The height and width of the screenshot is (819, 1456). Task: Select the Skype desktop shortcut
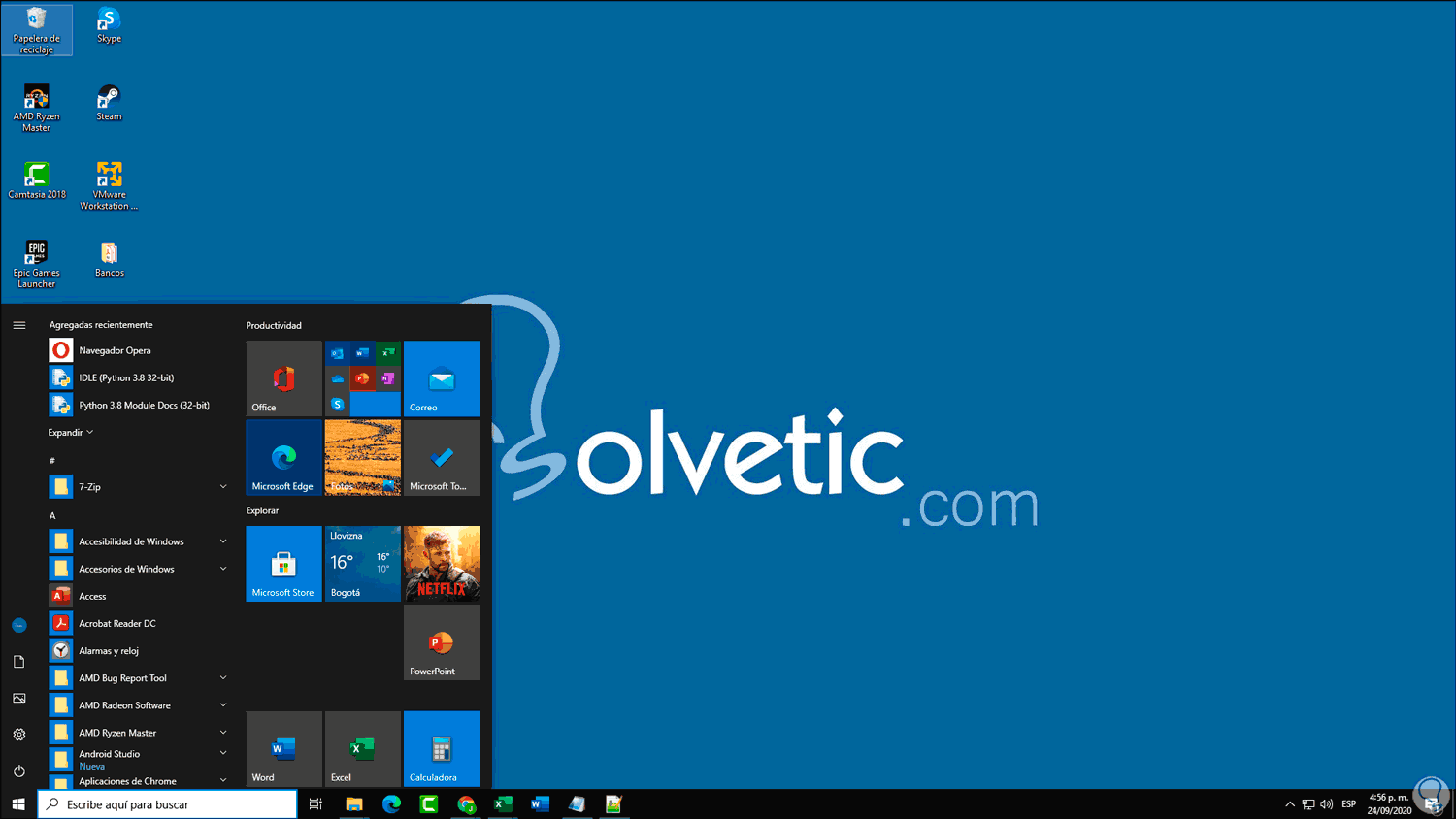click(109, 26)
